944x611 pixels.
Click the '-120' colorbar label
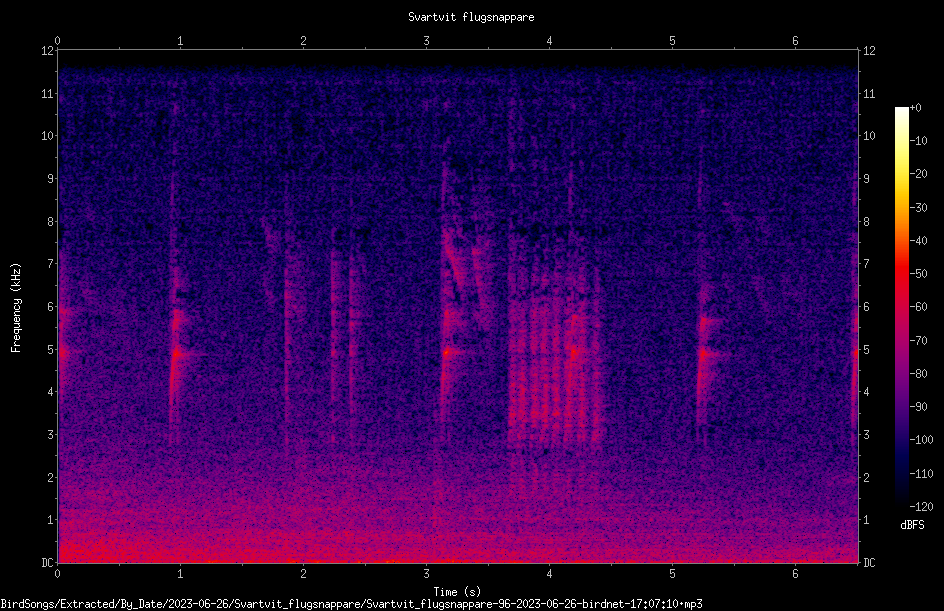pyautogui.click(x=922, y=507)
